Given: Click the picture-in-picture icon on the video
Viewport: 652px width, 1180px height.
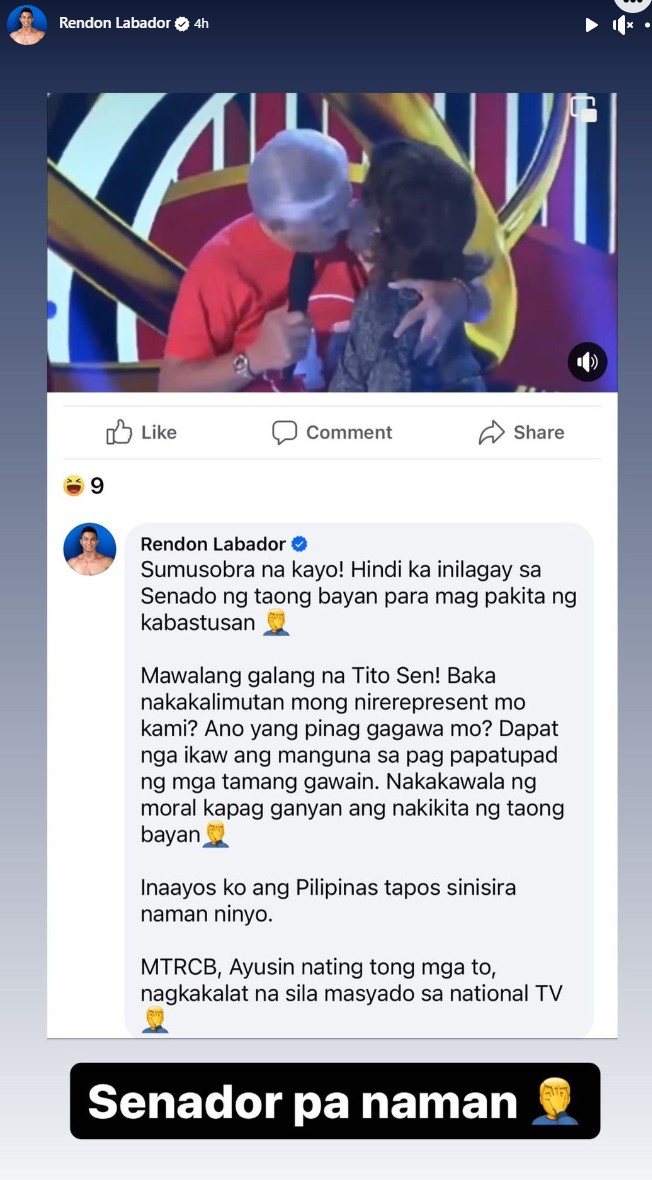Looking at the screenshot, I should click(x=584, y=108).
